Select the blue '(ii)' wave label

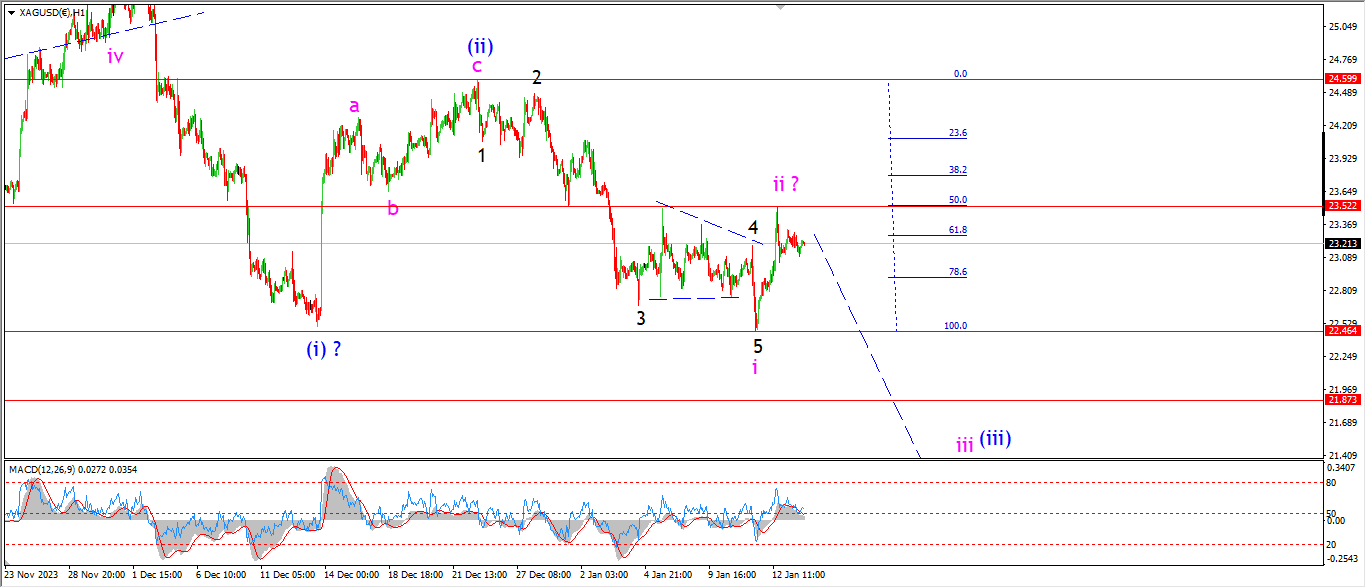pyautogui.click(x=480, y=46)
